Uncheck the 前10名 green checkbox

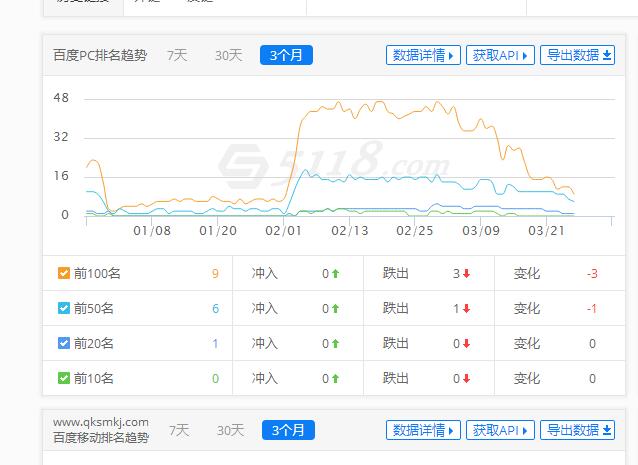pyautogui.click(x=64, y=378)
